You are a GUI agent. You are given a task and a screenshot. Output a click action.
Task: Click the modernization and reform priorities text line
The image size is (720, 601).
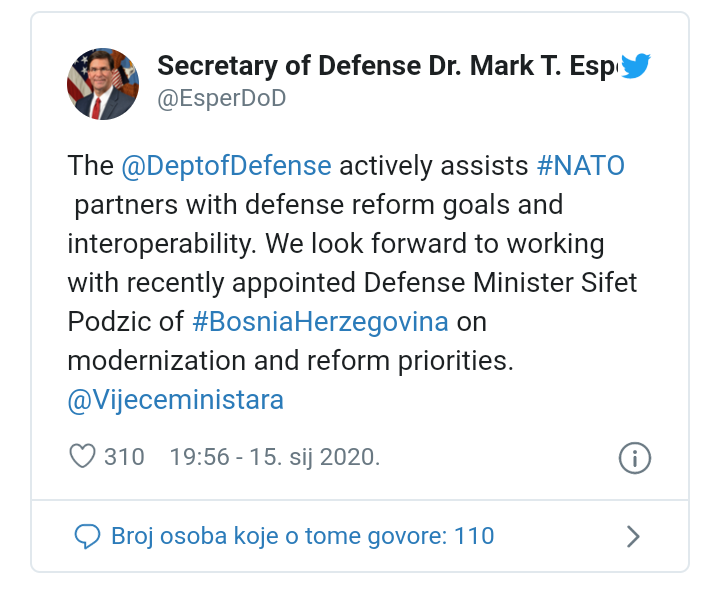290,361
